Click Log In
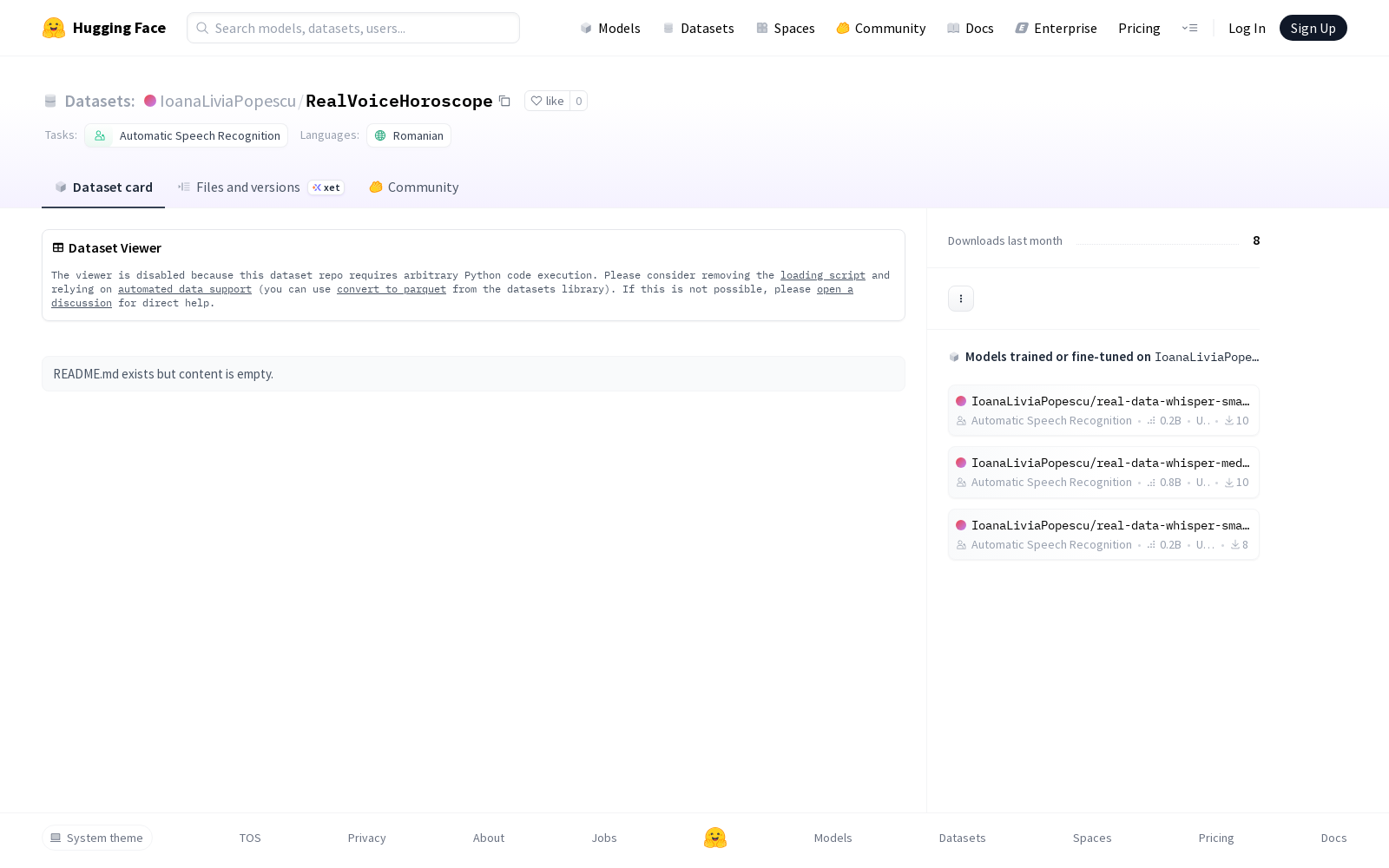Image resolution: width=1389 pixels, height=868 pixels. 1247,28
